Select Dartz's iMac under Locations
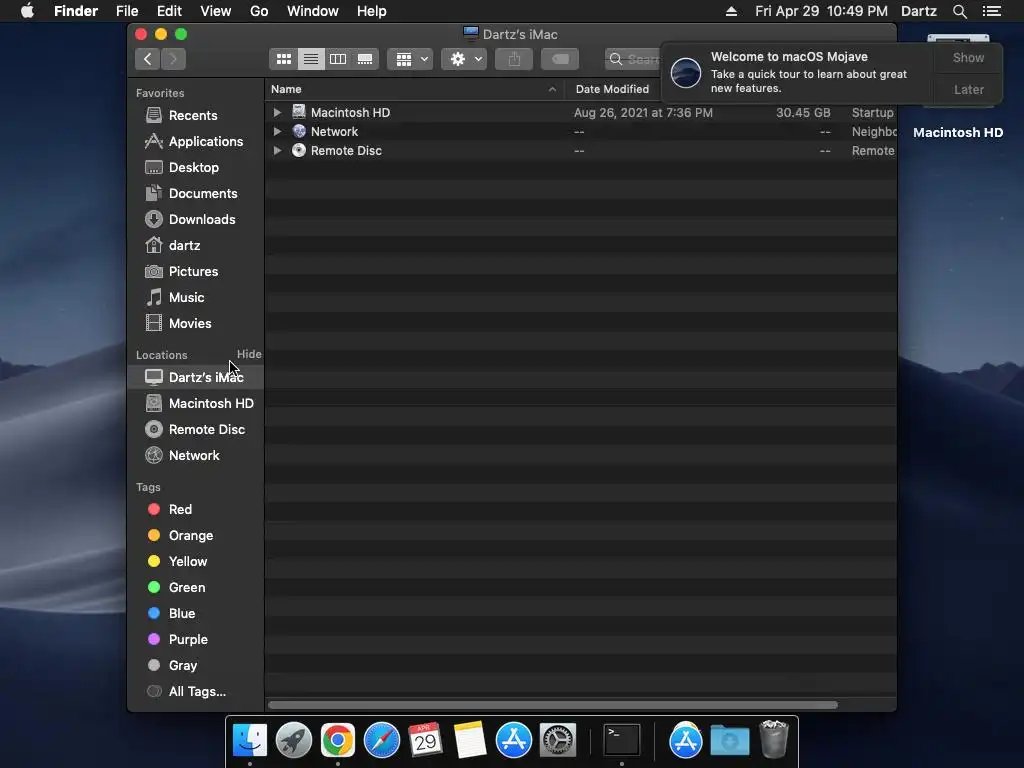Image resolution: width=1024 pixels, height=768 pixels. point(196,377)
